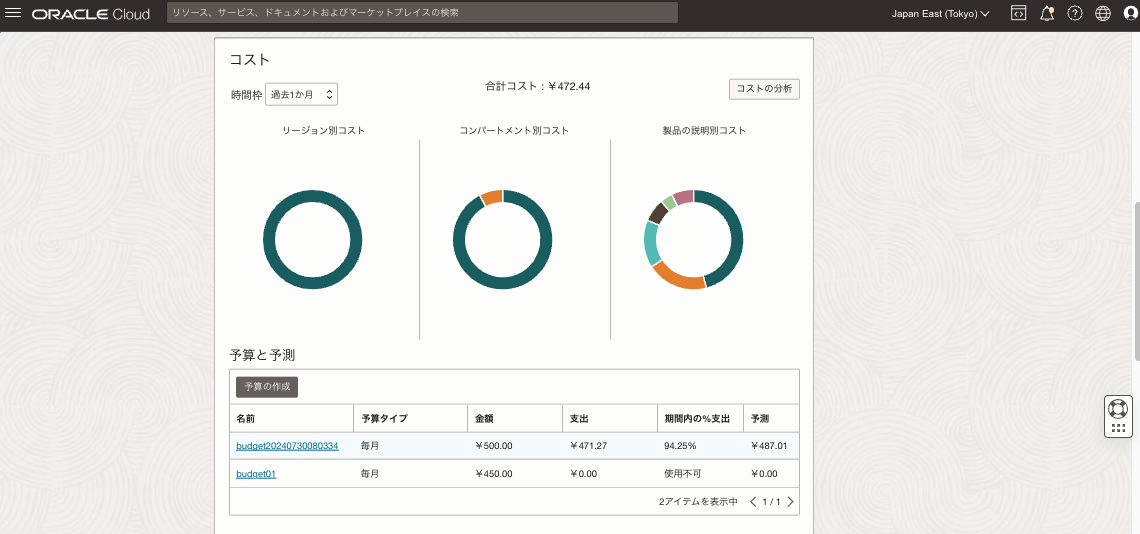The height and width of the screenshot is (534, 1140).
Task: Open the notifications bell
Action: coord(1047,13)
